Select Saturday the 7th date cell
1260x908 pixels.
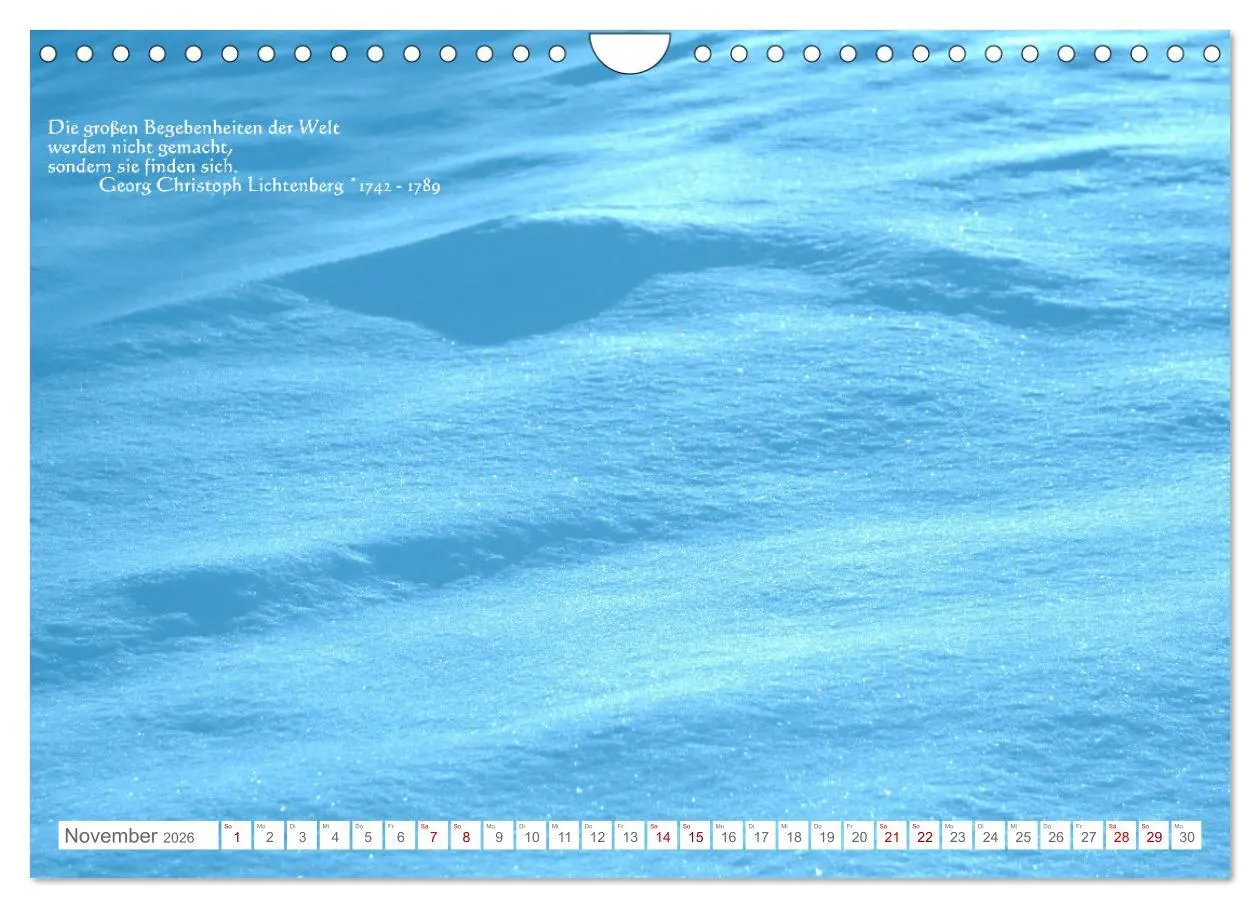pyautogui.click(x=433, y=836)
